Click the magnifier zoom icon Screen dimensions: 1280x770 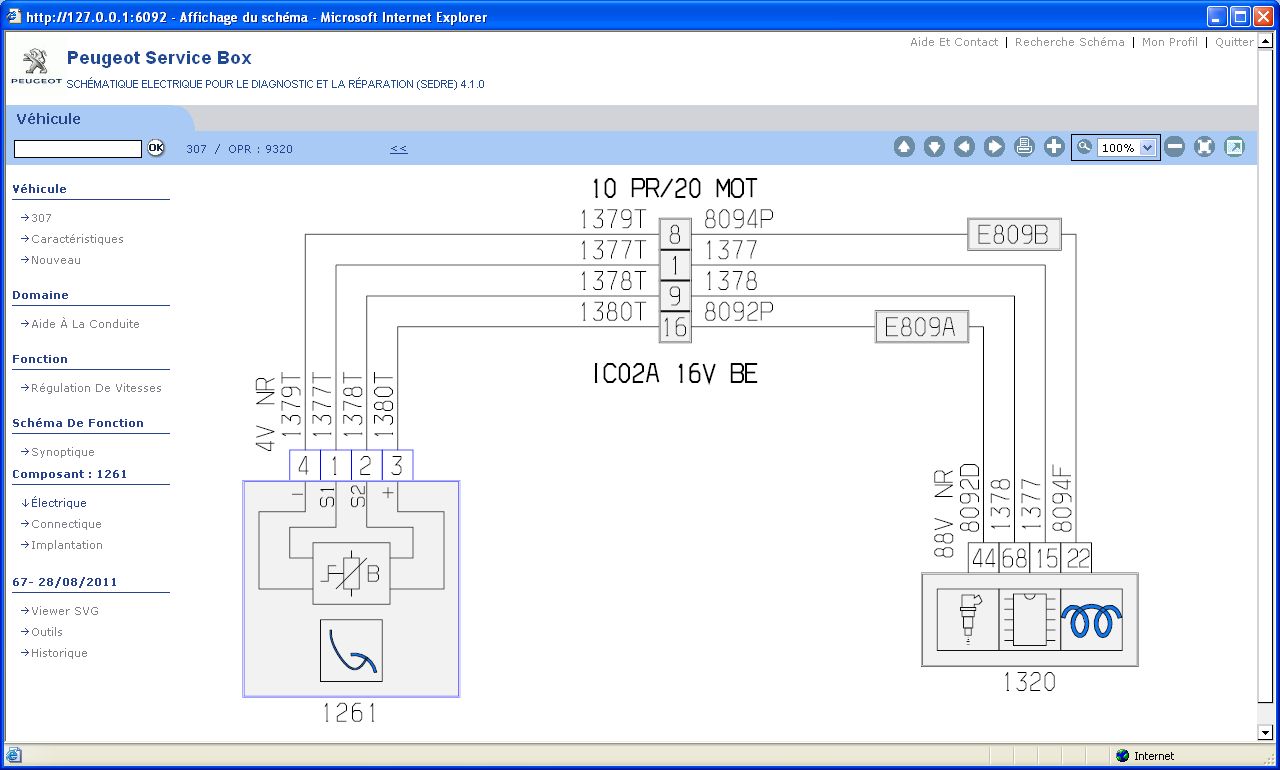tap(1084, 147)
